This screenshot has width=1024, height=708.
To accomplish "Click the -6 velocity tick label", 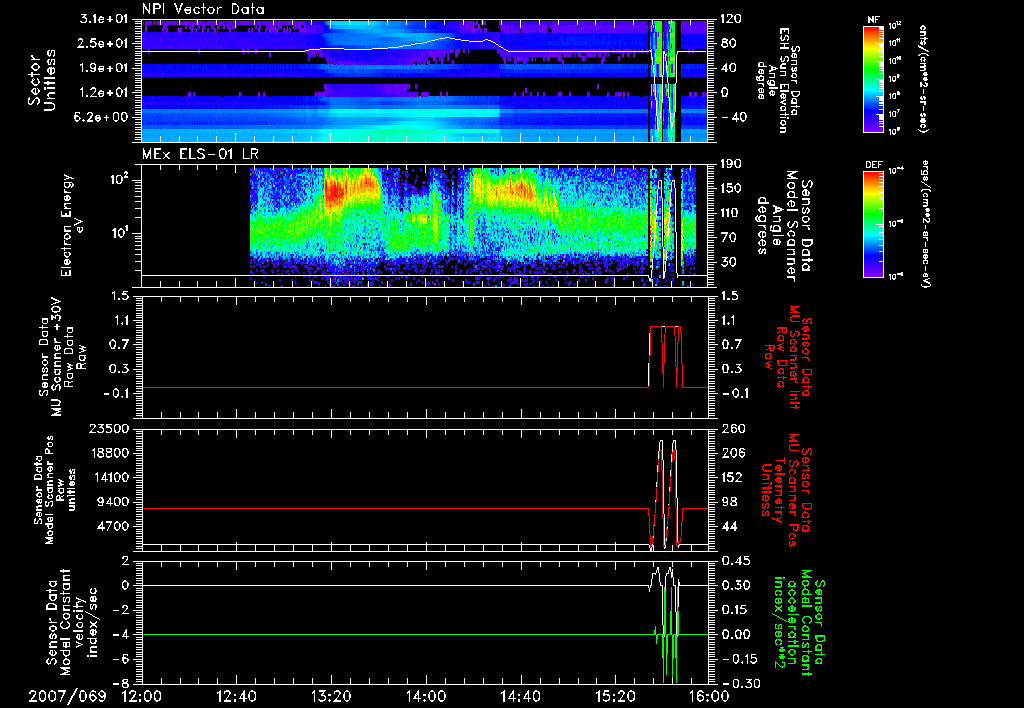I will click(121, 659).
